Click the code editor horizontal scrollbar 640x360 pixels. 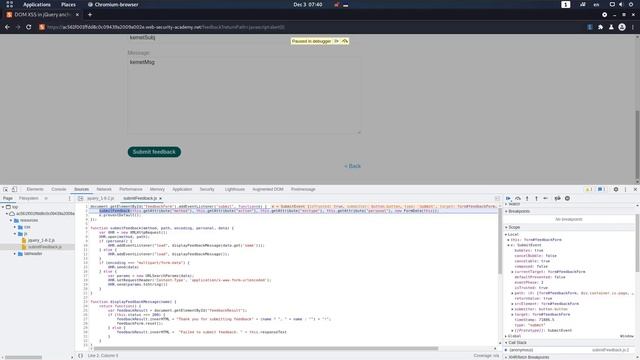point(266,349)
